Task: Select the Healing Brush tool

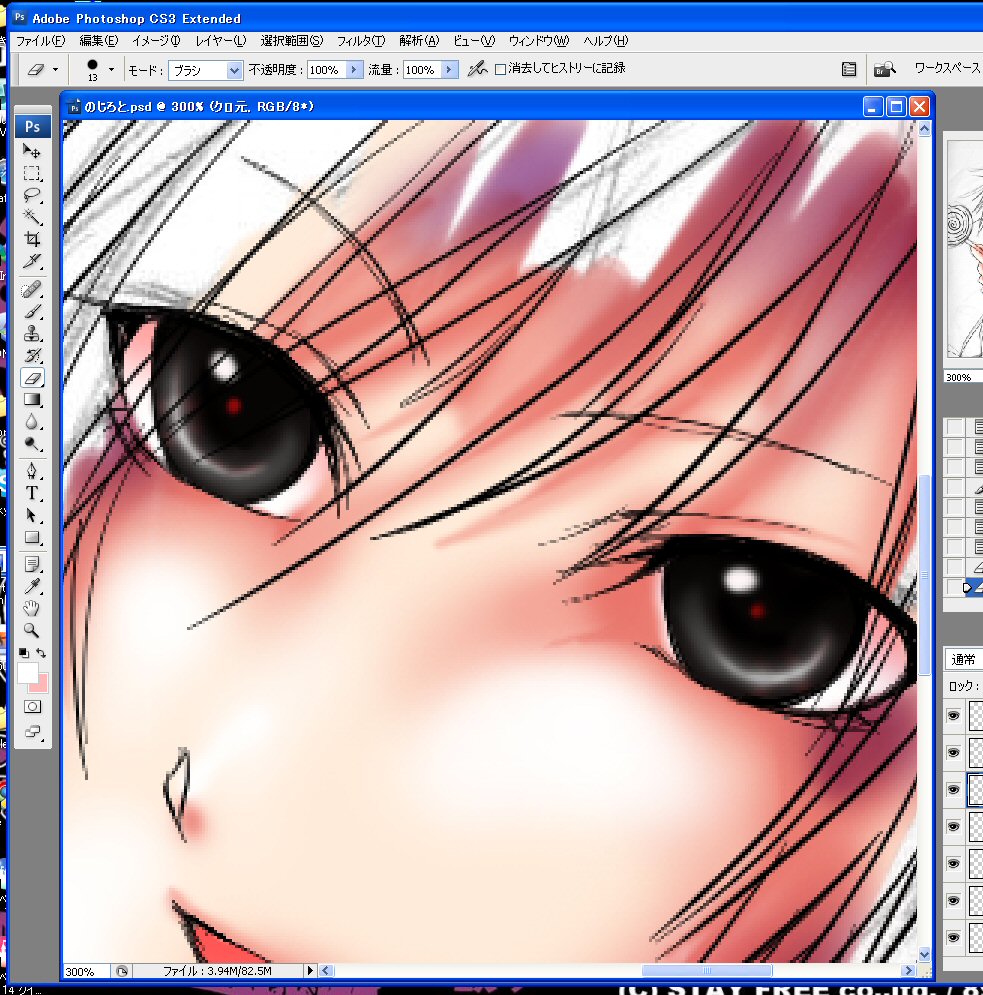Action: tap(31, 289)
